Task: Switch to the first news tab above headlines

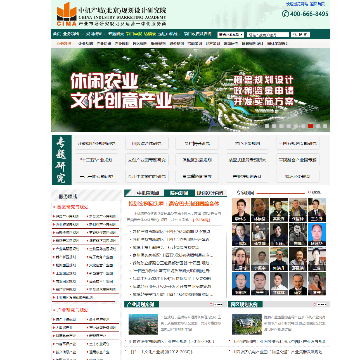Action: click(144, 193)
